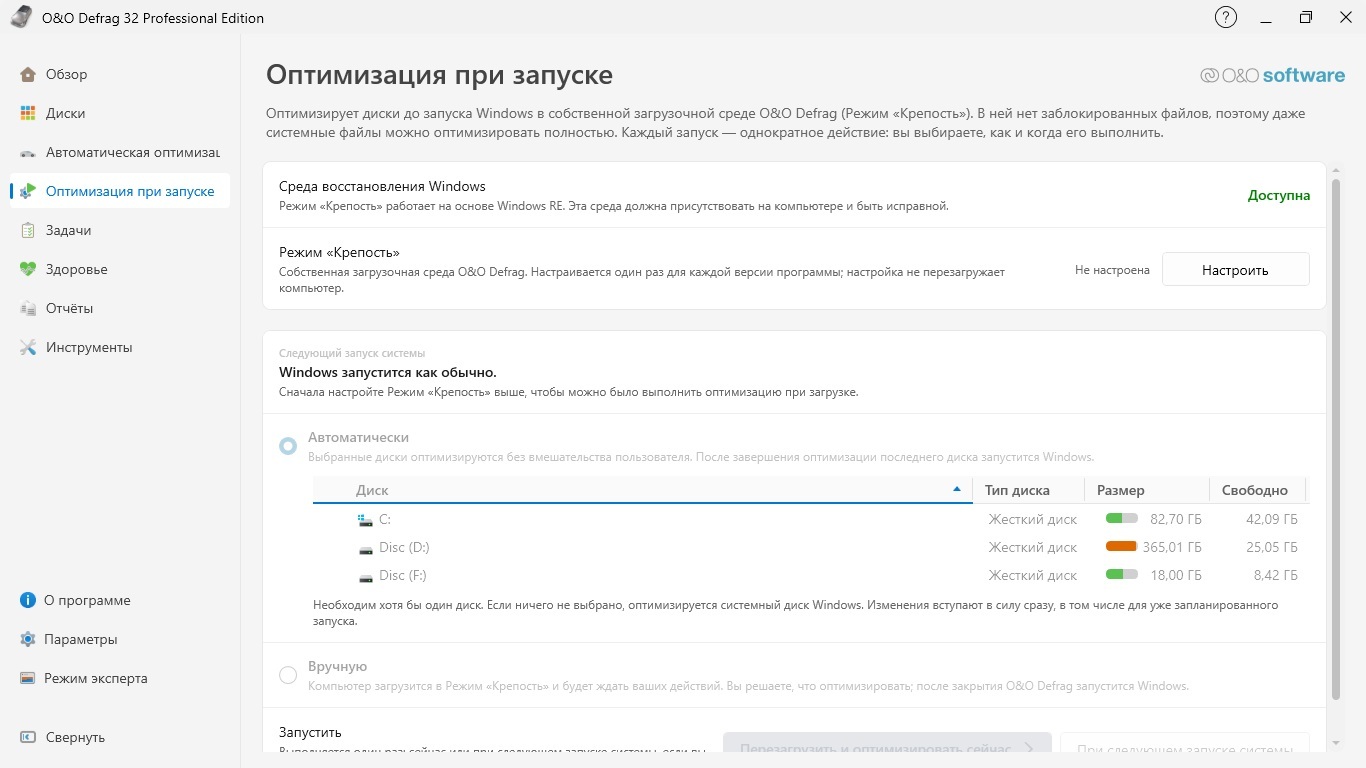Viewport: 1366px width, 768px height.
Task: Go to the Диски section
Action: [x=120, y=113]
